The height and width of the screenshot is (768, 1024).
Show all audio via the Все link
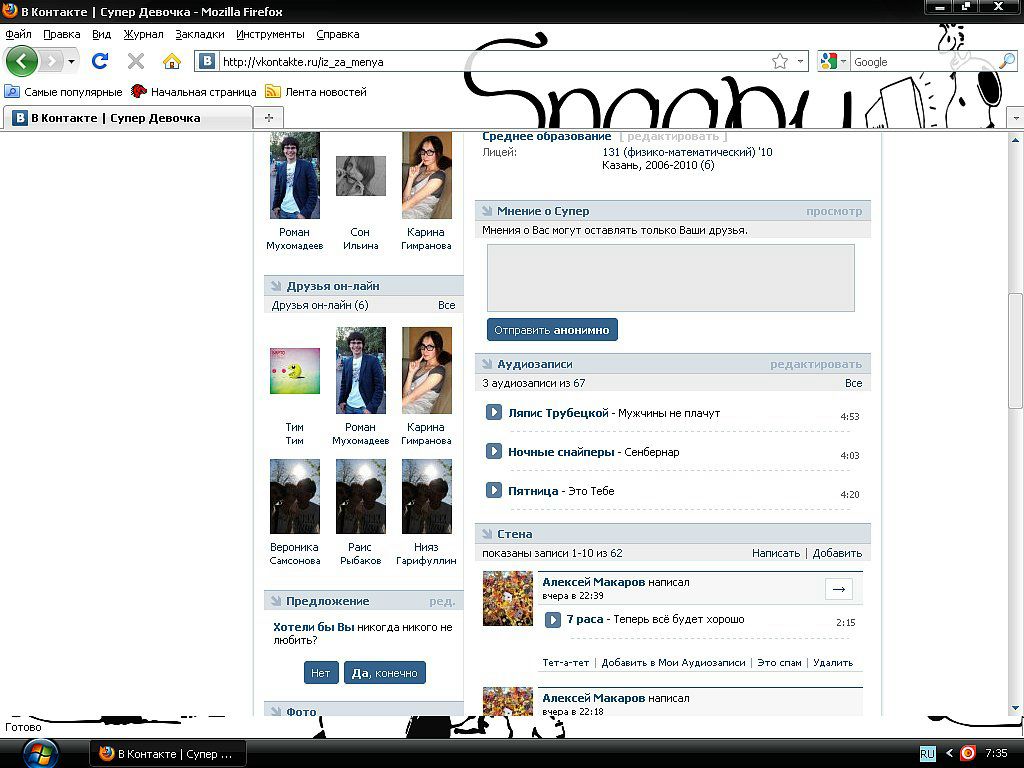(x=853, y=383)
